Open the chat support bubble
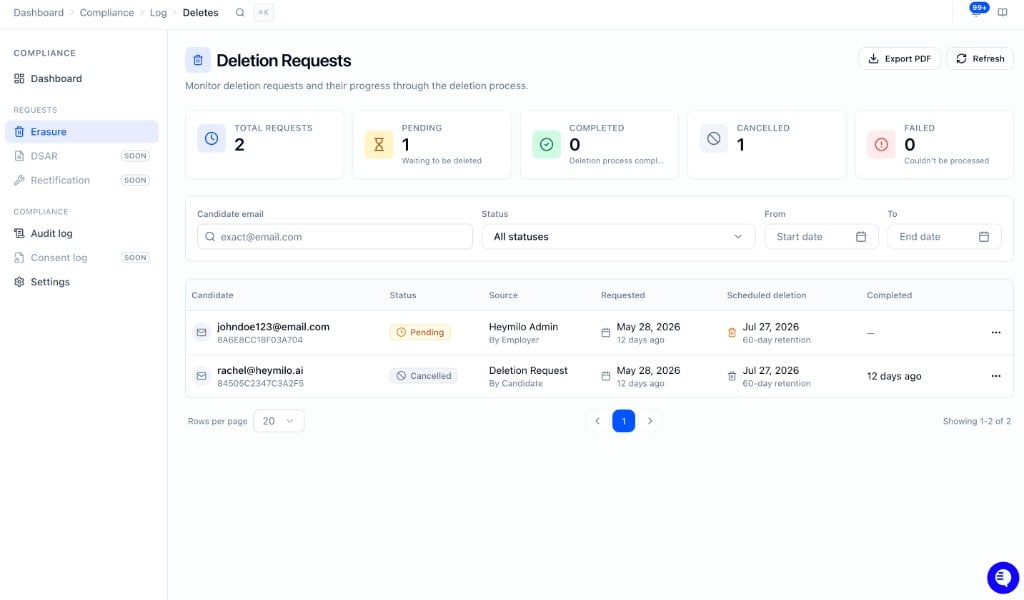Viewport: 1024px width, 600px height. point(1002,577)
